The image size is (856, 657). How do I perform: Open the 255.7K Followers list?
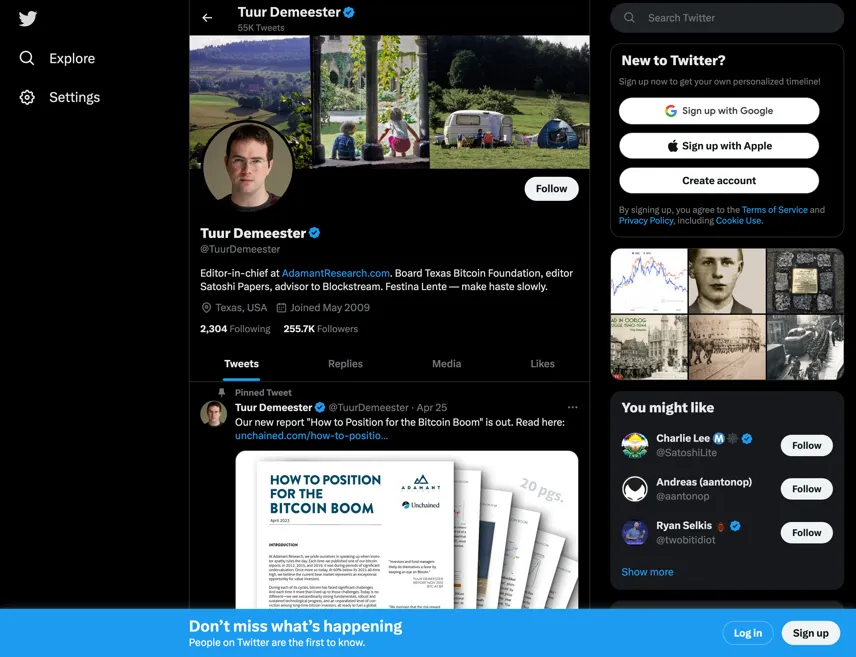[x=320, y=329]
